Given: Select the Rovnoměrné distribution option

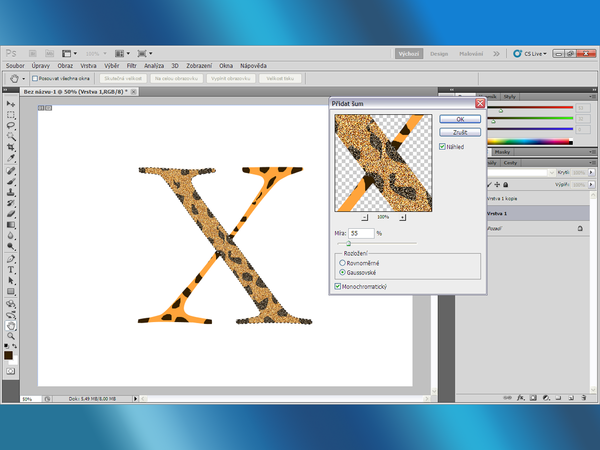Looking at the screenshot, I should [x=344, y=262].
